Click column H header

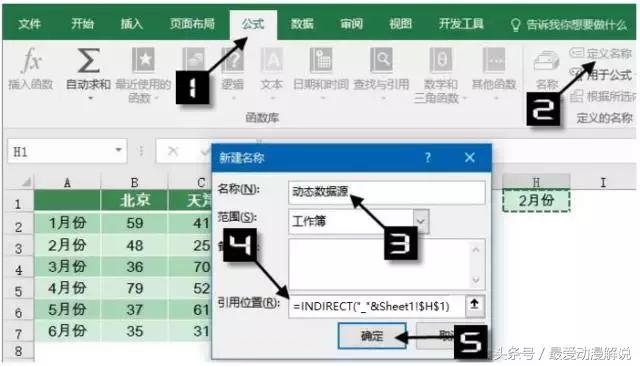tap(536, 182)
